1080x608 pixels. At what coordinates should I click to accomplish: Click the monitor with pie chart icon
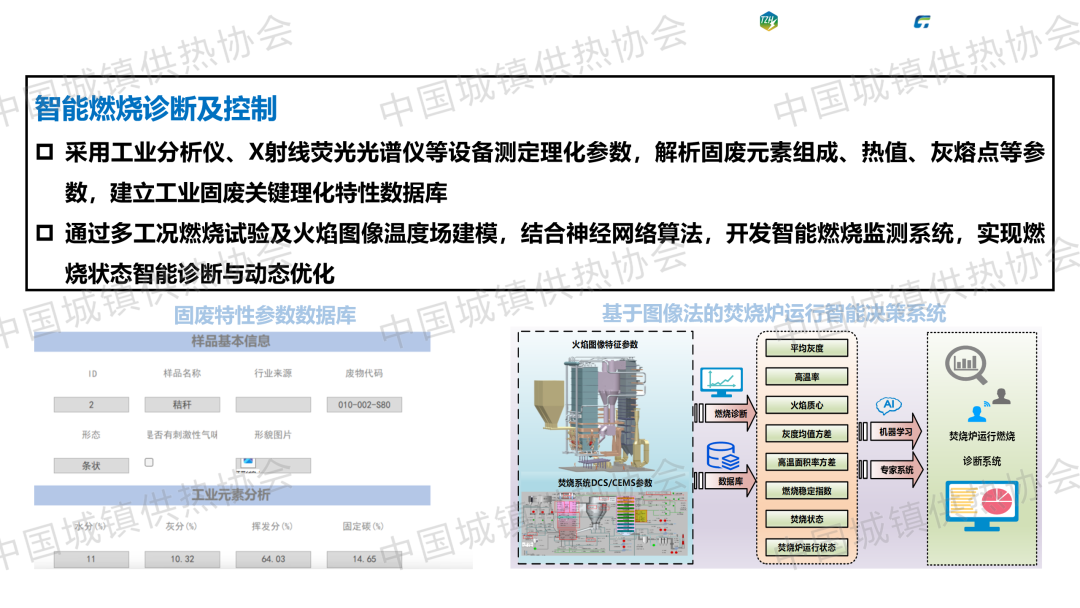point(981,505)
